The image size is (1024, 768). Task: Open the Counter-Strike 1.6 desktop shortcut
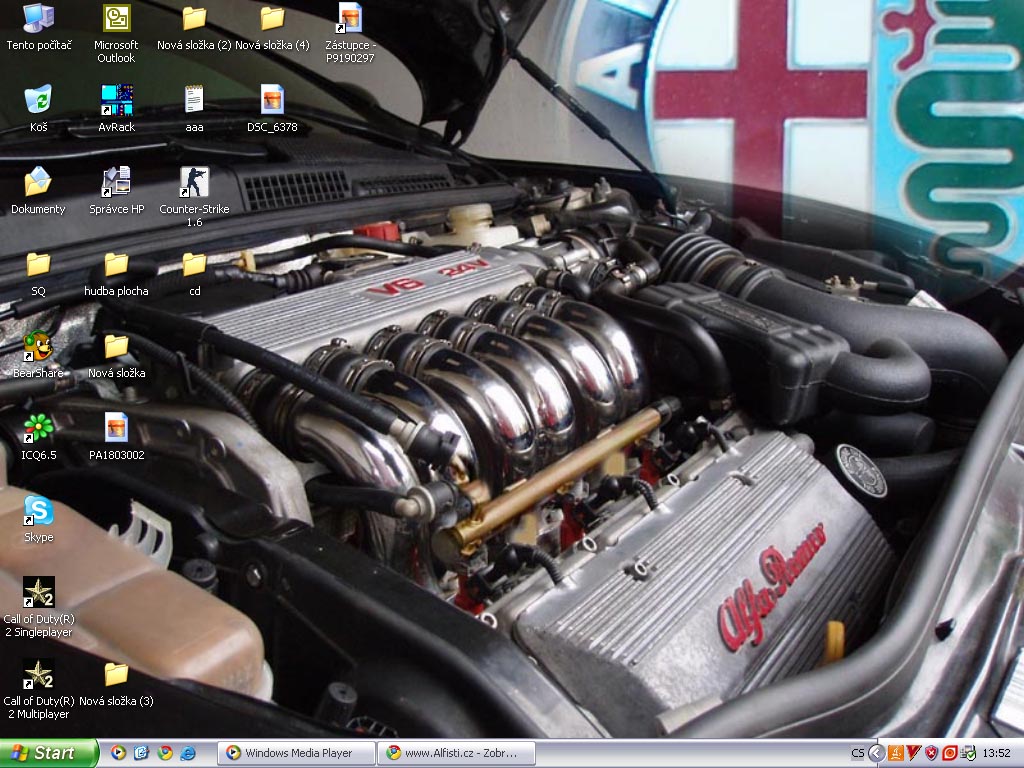point(194,183)
